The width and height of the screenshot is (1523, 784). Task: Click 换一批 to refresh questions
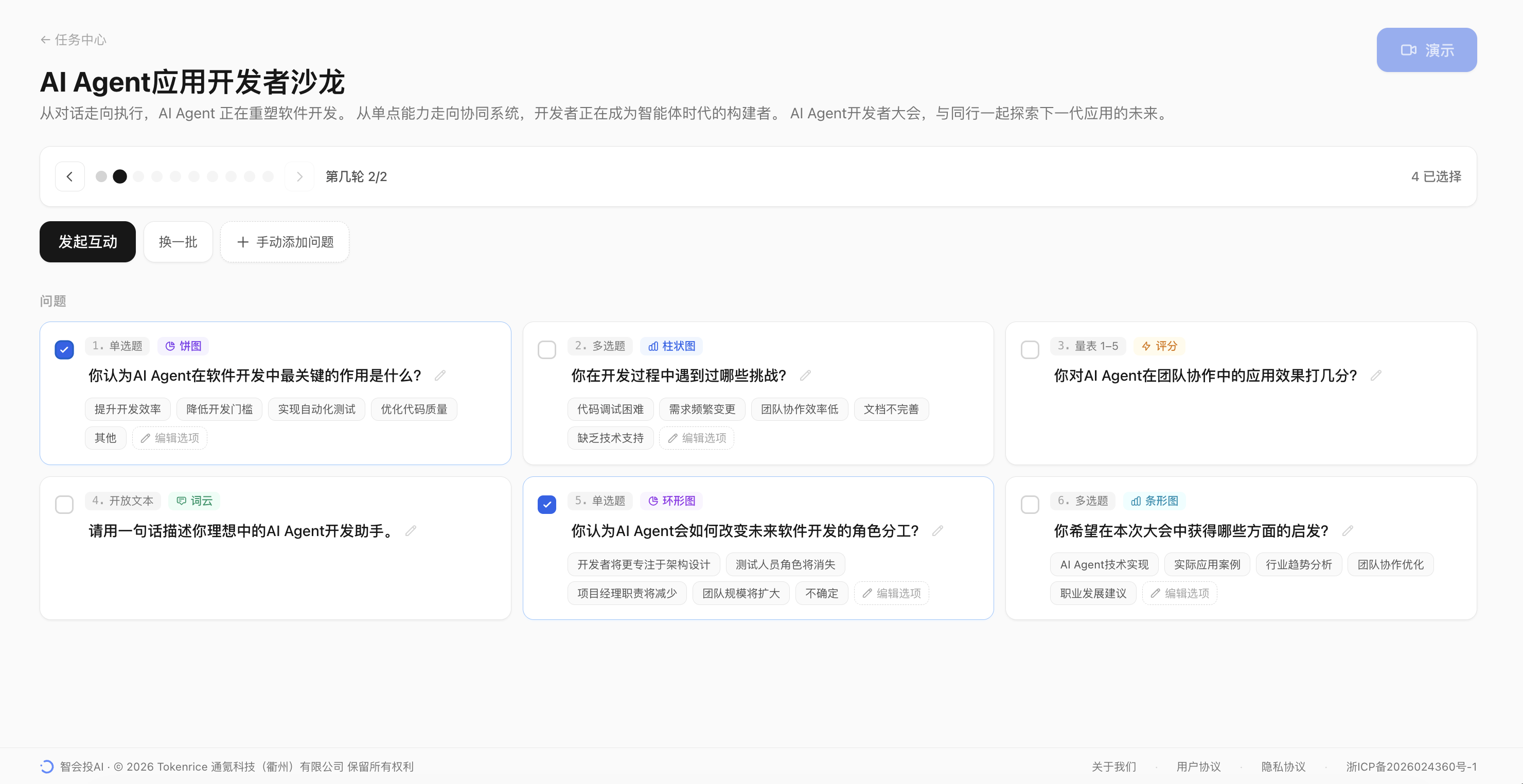point(178,242)
